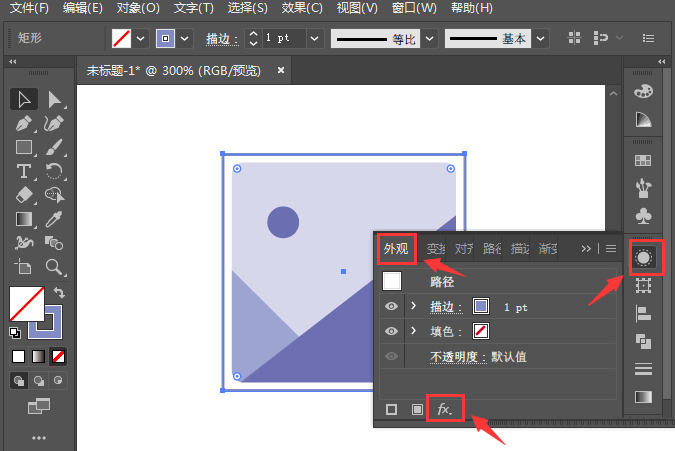Open the Brushes panel icon
The height and width of the screenshot is (451, 675).
643,188
